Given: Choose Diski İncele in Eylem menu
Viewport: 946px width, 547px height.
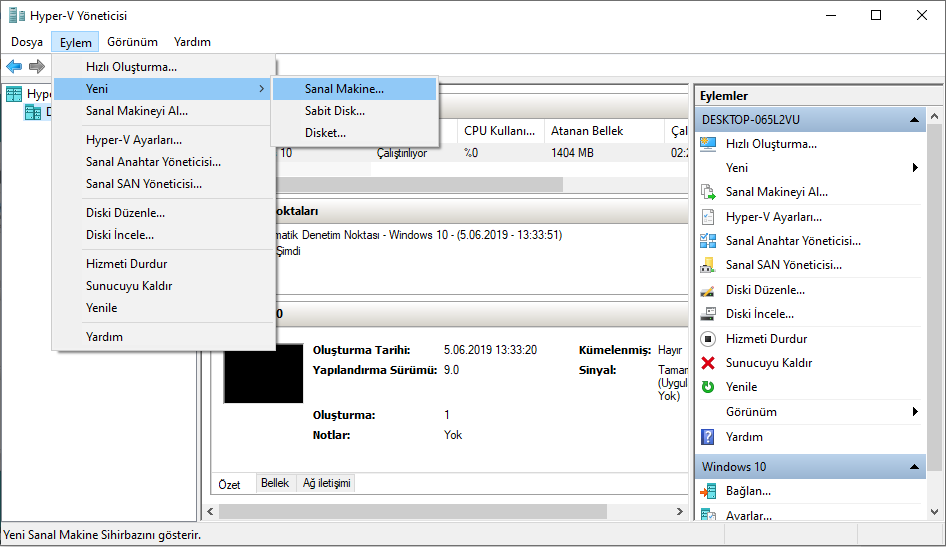Looking at the screenshot, I should tap(163, 235).
